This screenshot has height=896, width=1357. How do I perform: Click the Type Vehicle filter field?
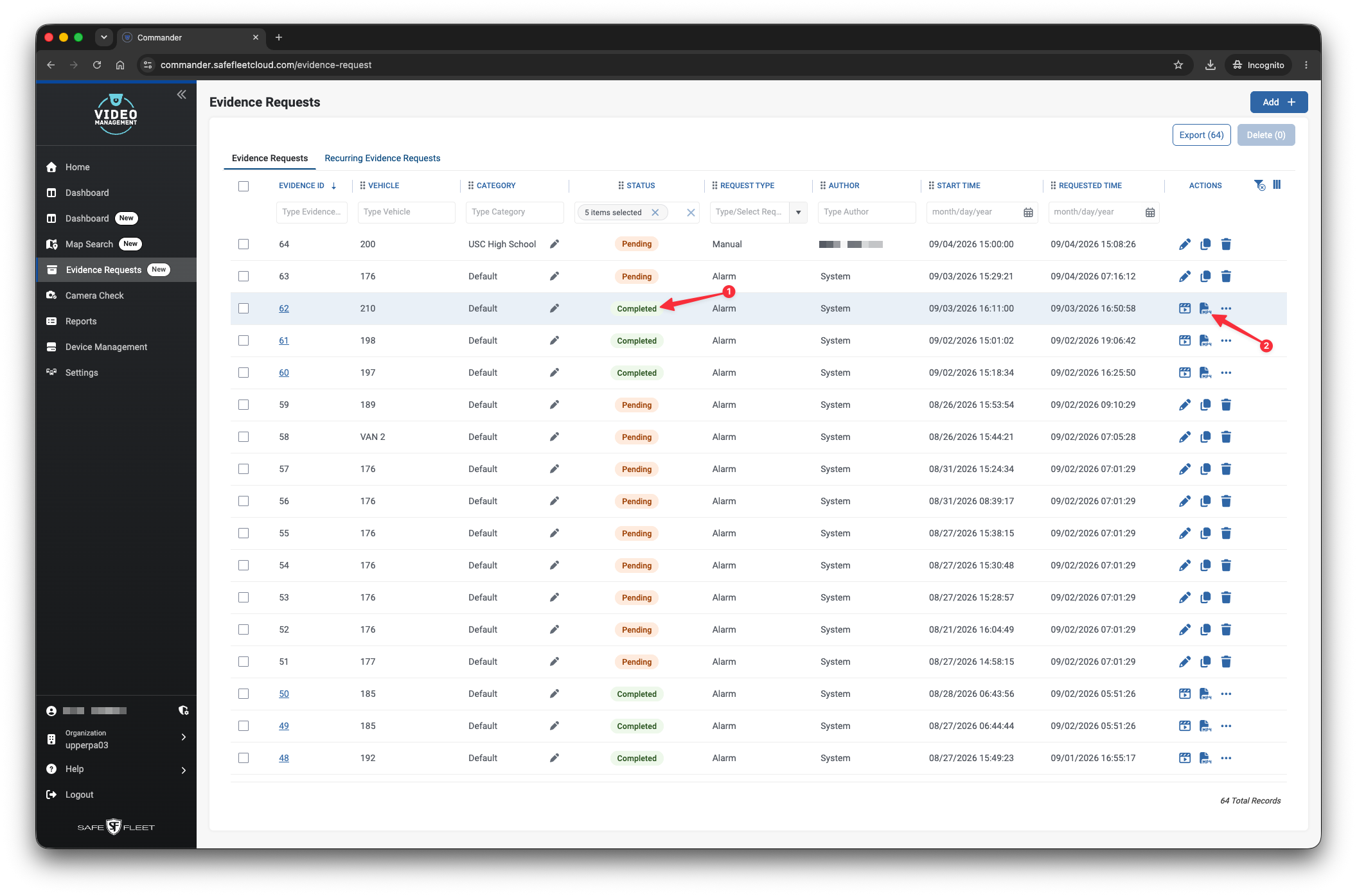(x=406, y=212)
